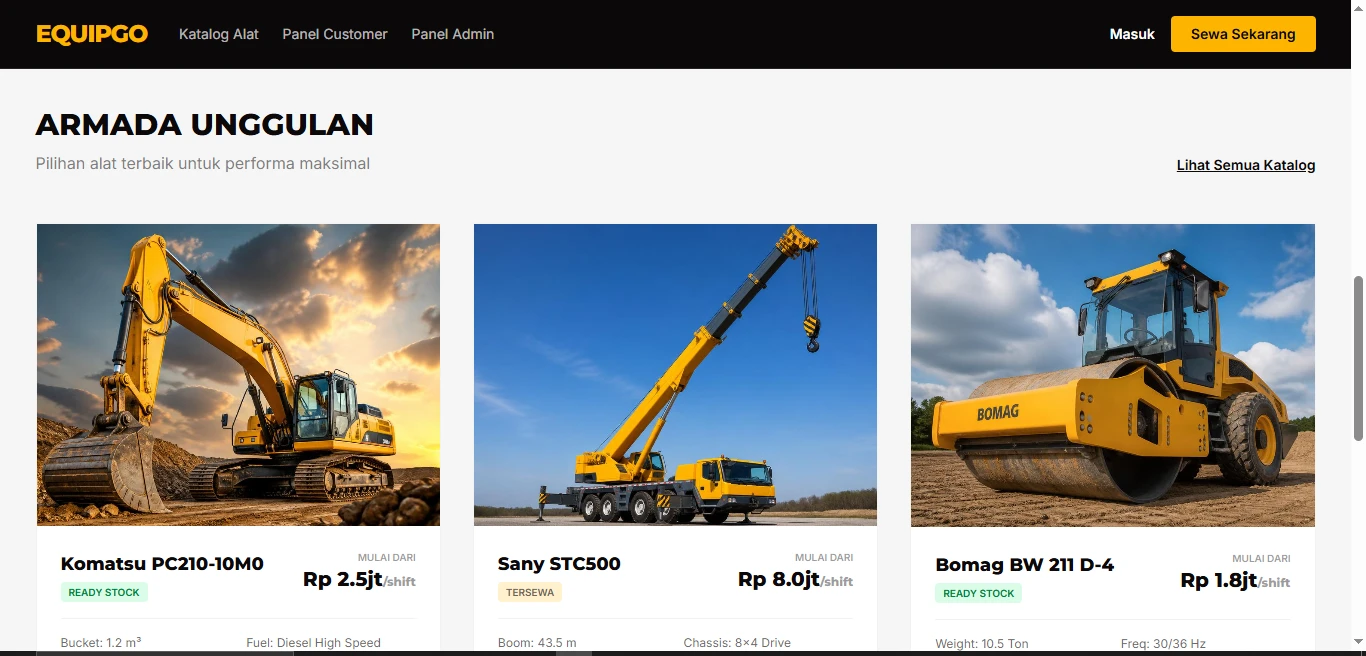1366x656 pixels.
Task: Click the Weight: 10.5 Ton spec
Action: tap(982, 643)
